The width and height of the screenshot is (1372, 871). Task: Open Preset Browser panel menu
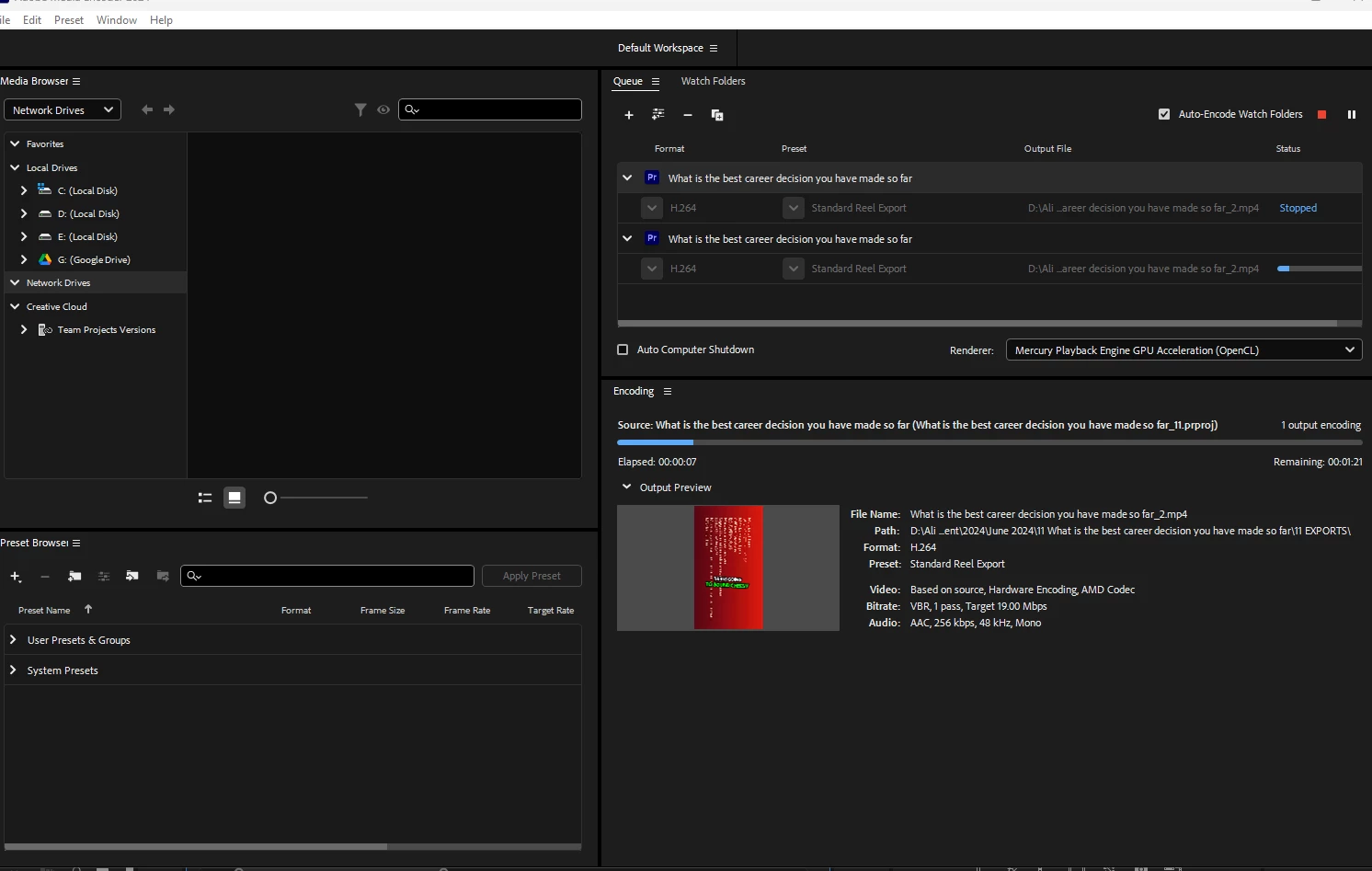click(76, 543)
